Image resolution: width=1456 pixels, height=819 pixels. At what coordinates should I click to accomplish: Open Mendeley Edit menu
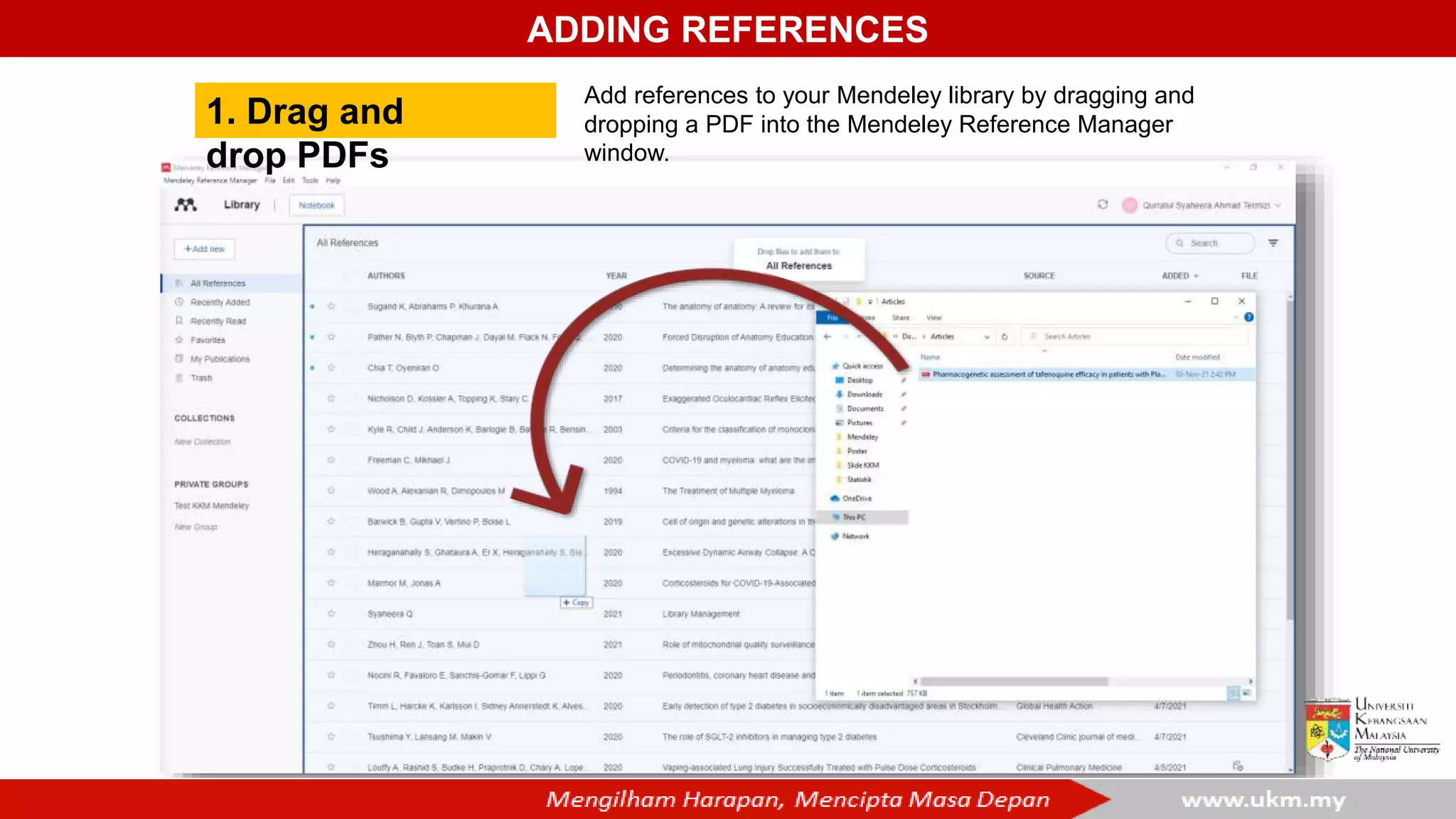(x=289, y=181)
